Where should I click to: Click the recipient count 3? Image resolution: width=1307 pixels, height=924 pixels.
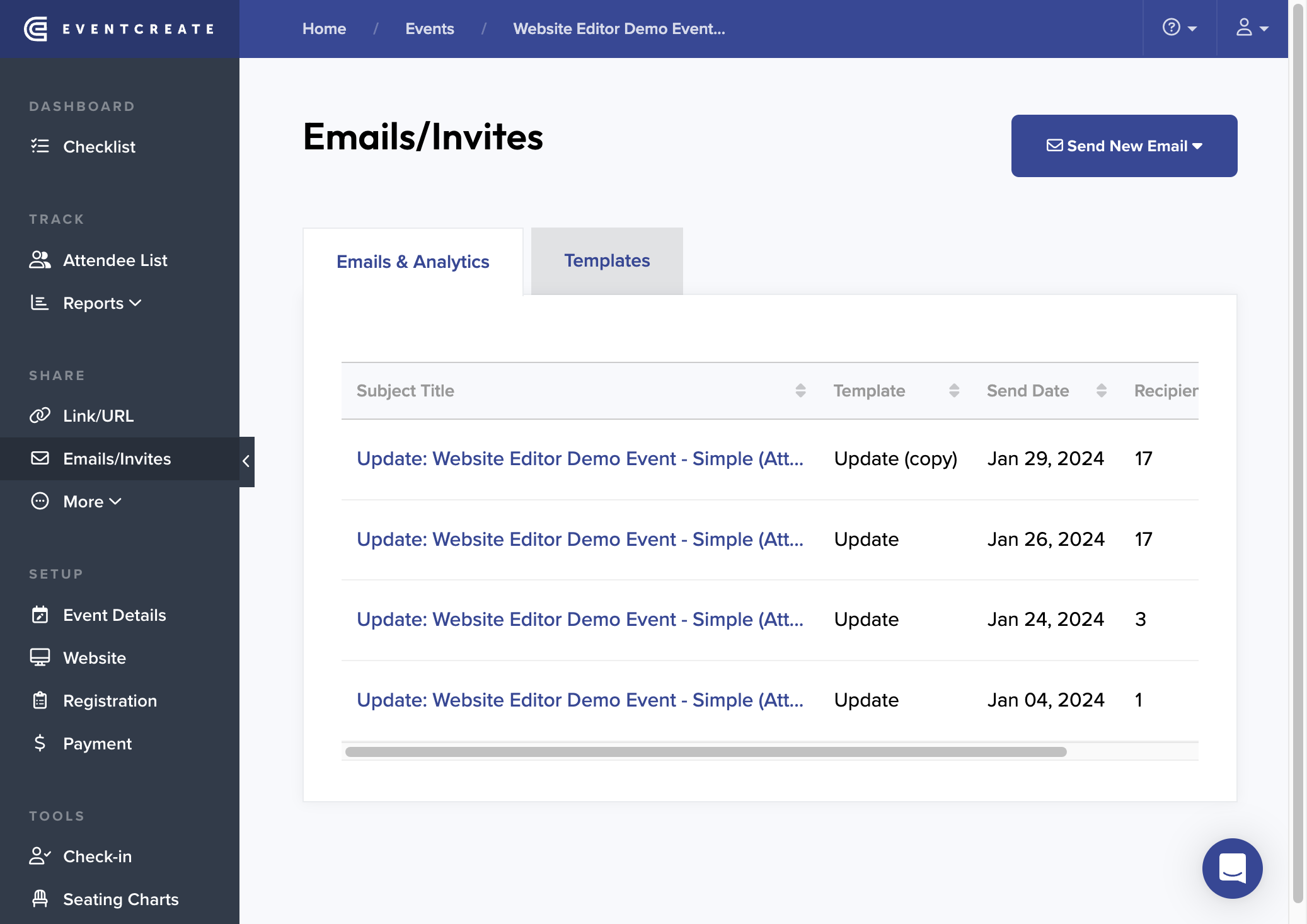1141,620
